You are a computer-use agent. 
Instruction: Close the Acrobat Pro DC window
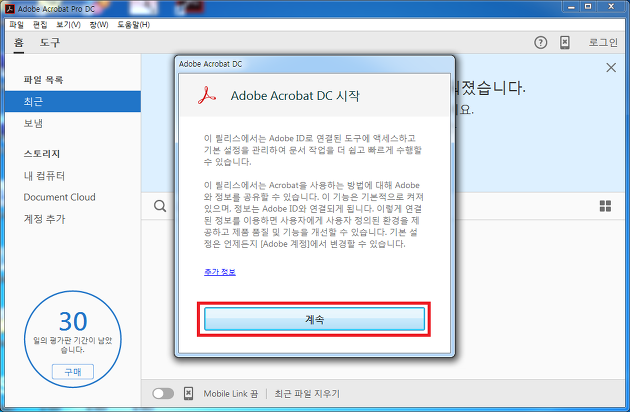(x=611, y=7)
